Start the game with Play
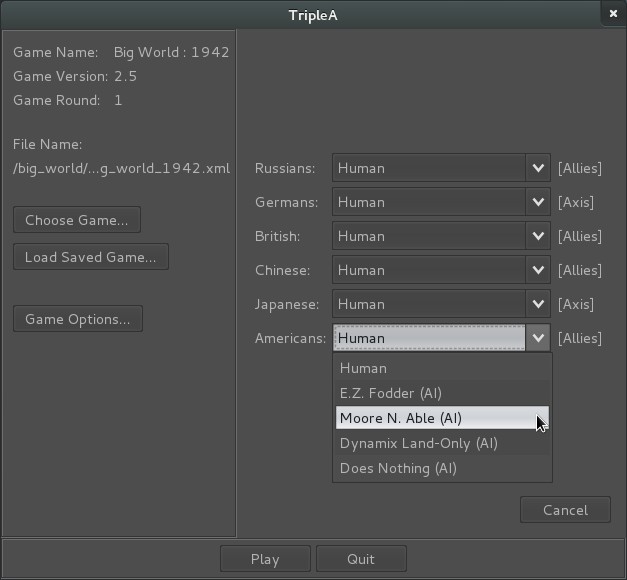Screen dimensions: 627x580 pyautogui.click(x=265, y=559)
